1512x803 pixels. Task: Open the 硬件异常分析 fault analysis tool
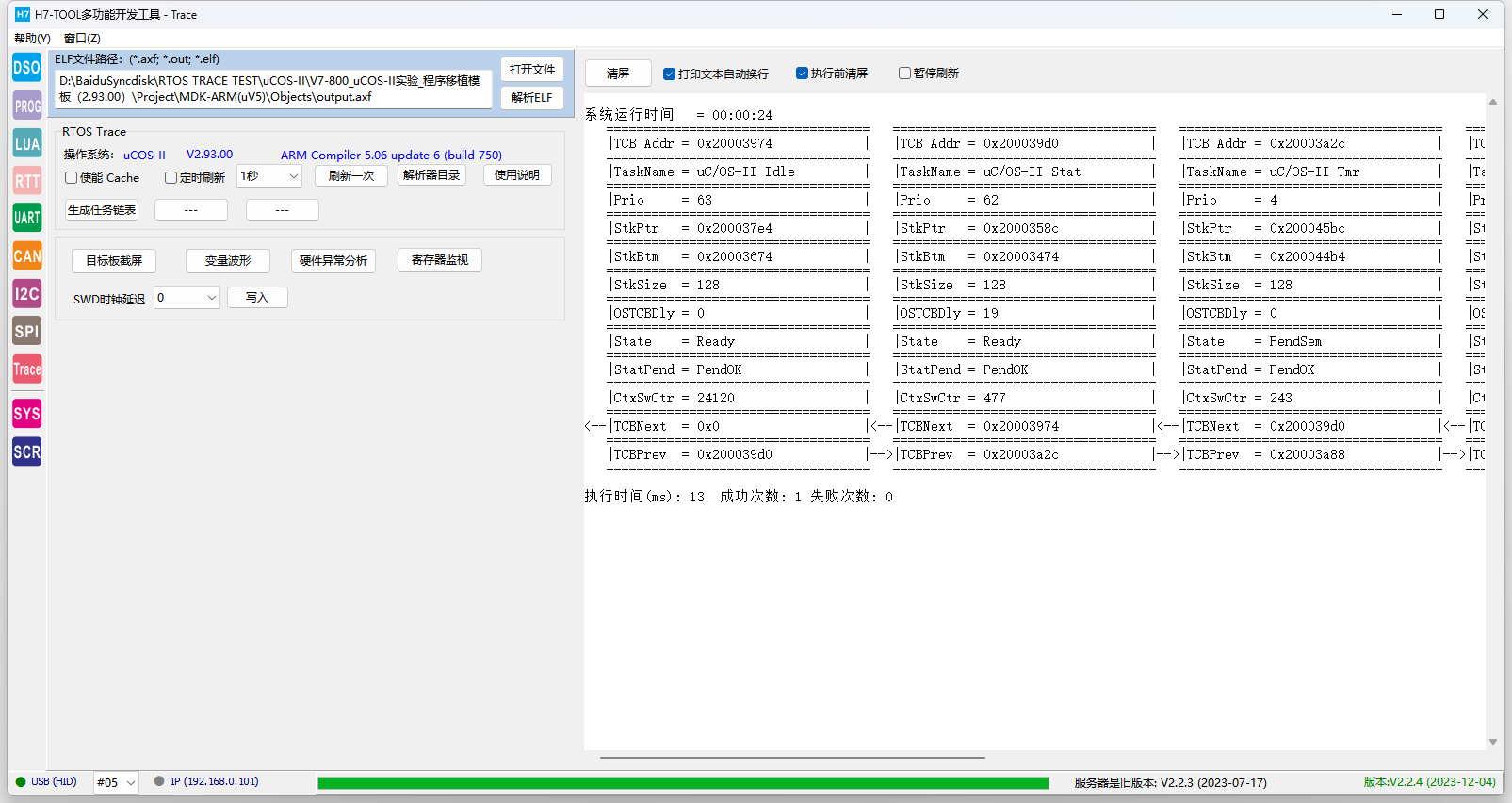333,261
